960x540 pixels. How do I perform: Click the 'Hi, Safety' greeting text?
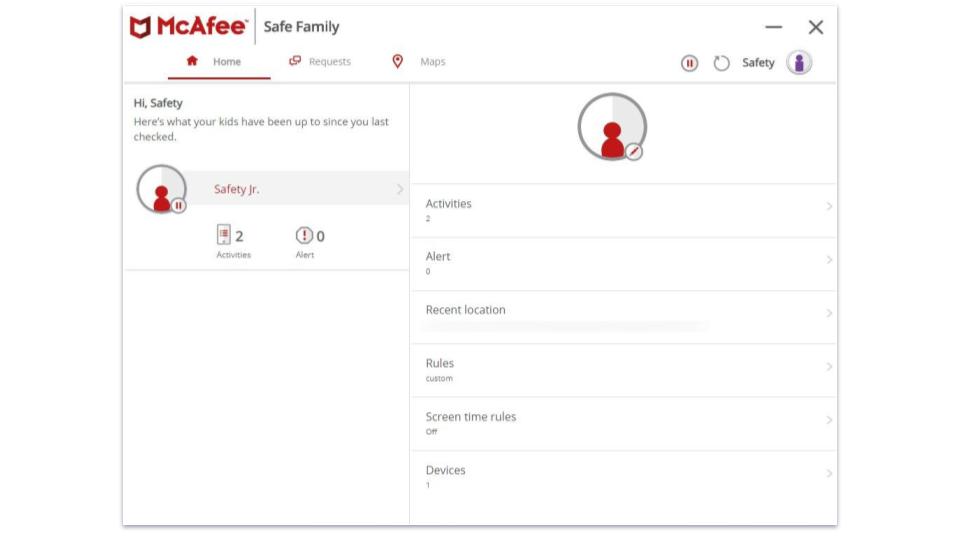pyautogui.click(x=158, y=103)
